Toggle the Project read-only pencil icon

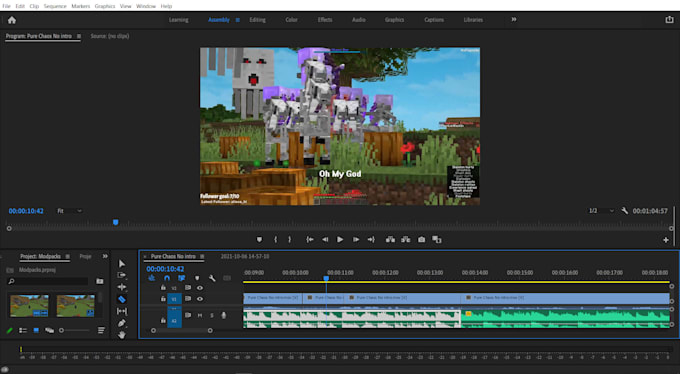pyautogui.click(x=10, y=331)
